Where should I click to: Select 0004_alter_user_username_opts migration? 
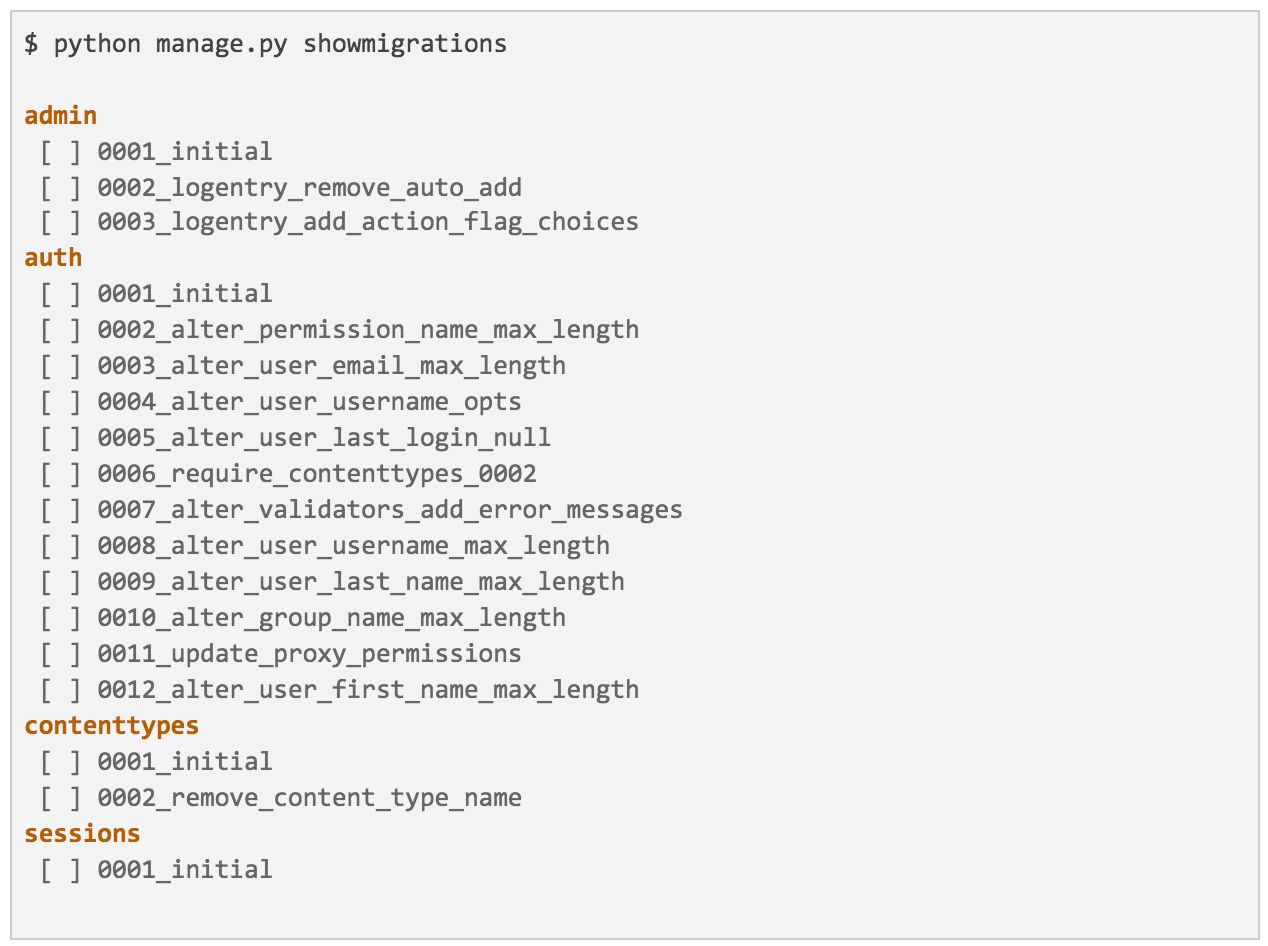[309, 402]
